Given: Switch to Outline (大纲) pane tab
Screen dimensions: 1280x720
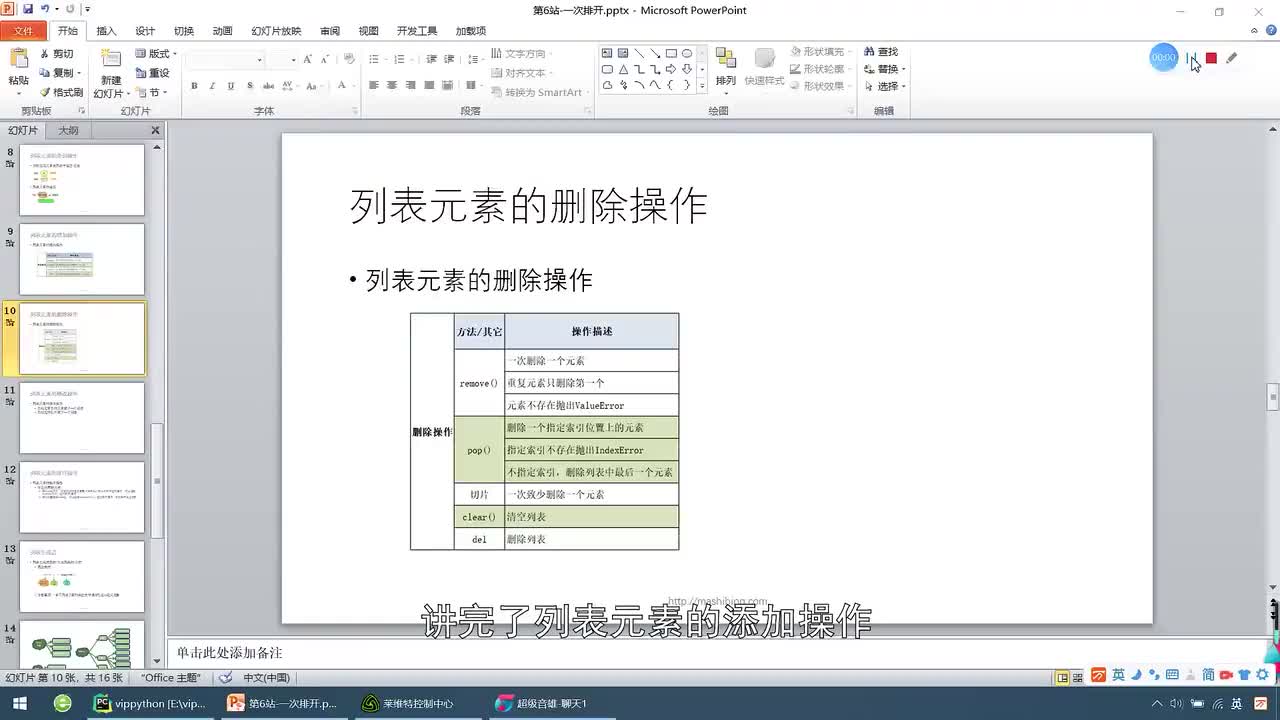Looking at the screenshot, I should coord(68,131).
